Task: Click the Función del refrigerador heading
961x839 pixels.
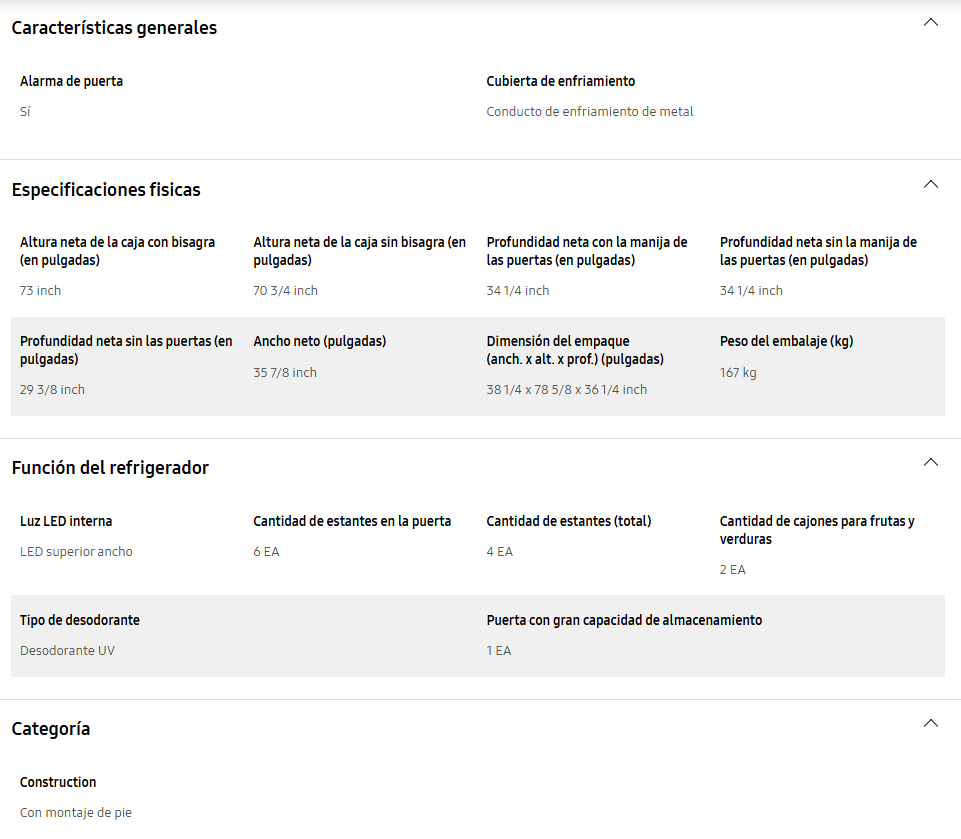Action: click(110, 468)
